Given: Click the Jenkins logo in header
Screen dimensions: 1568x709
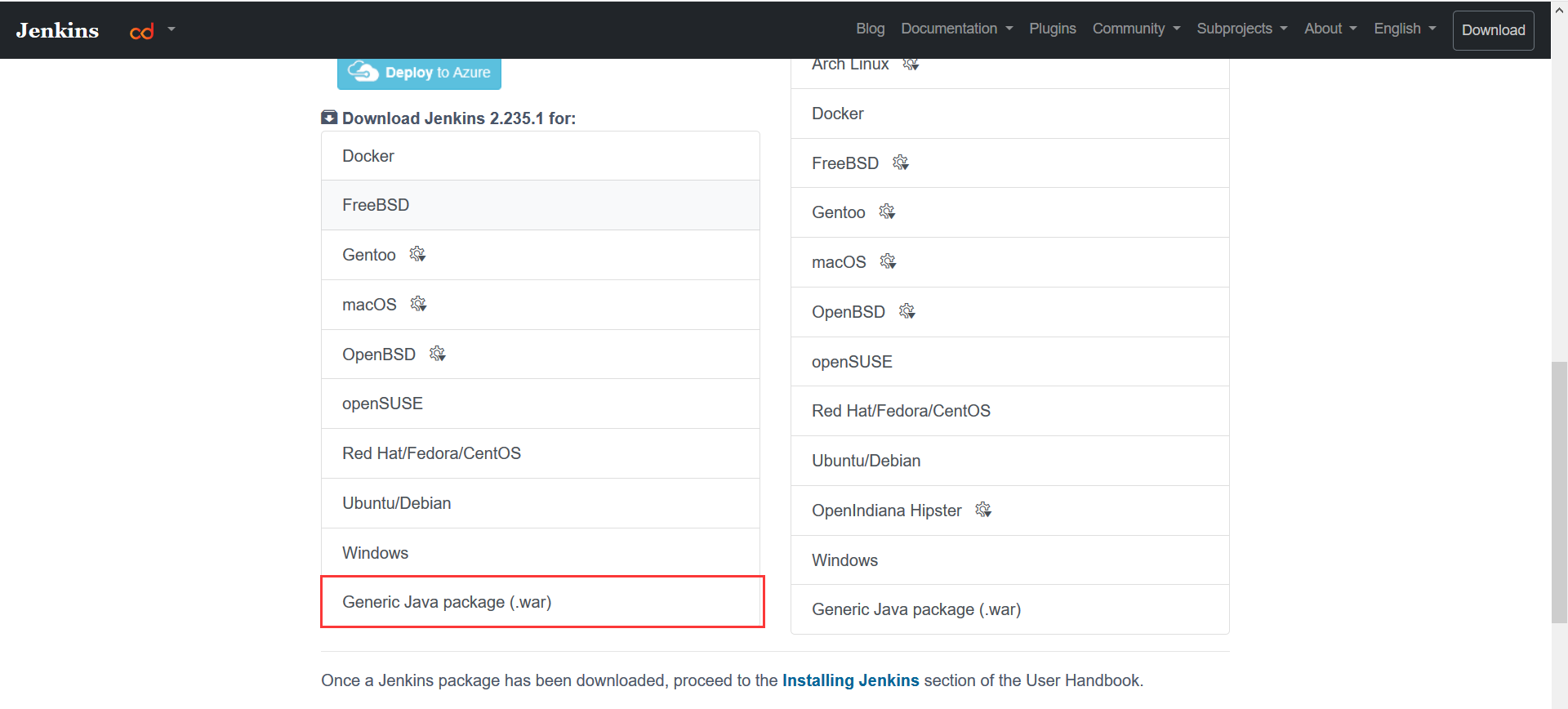Looking at the screenshot, I should click(57, 30).
